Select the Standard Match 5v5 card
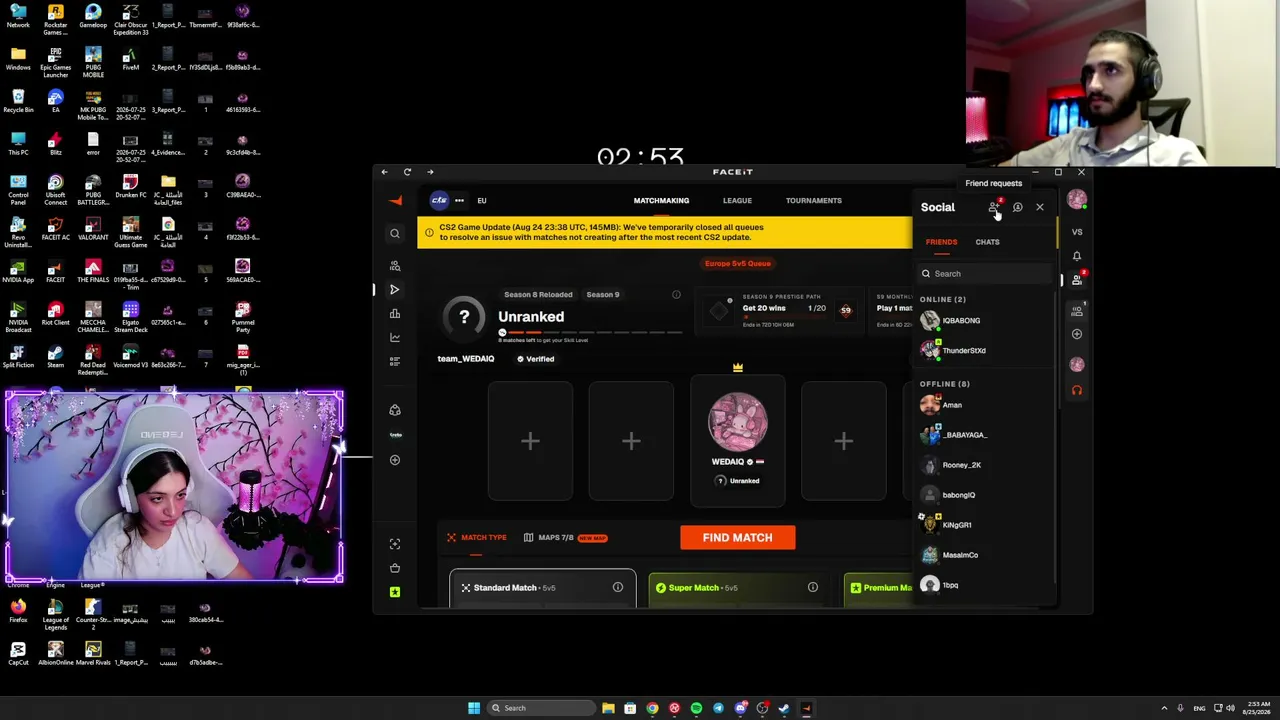Image resolution: width=1280 pixels, height=720 pixels. click(542, 588)
